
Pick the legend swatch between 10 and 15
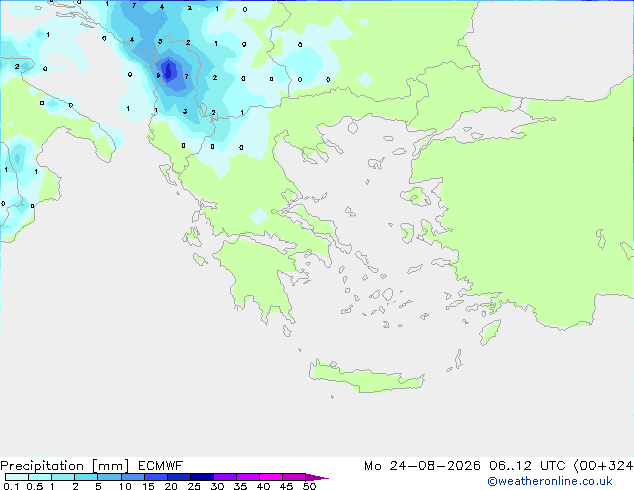click(132, 477)
